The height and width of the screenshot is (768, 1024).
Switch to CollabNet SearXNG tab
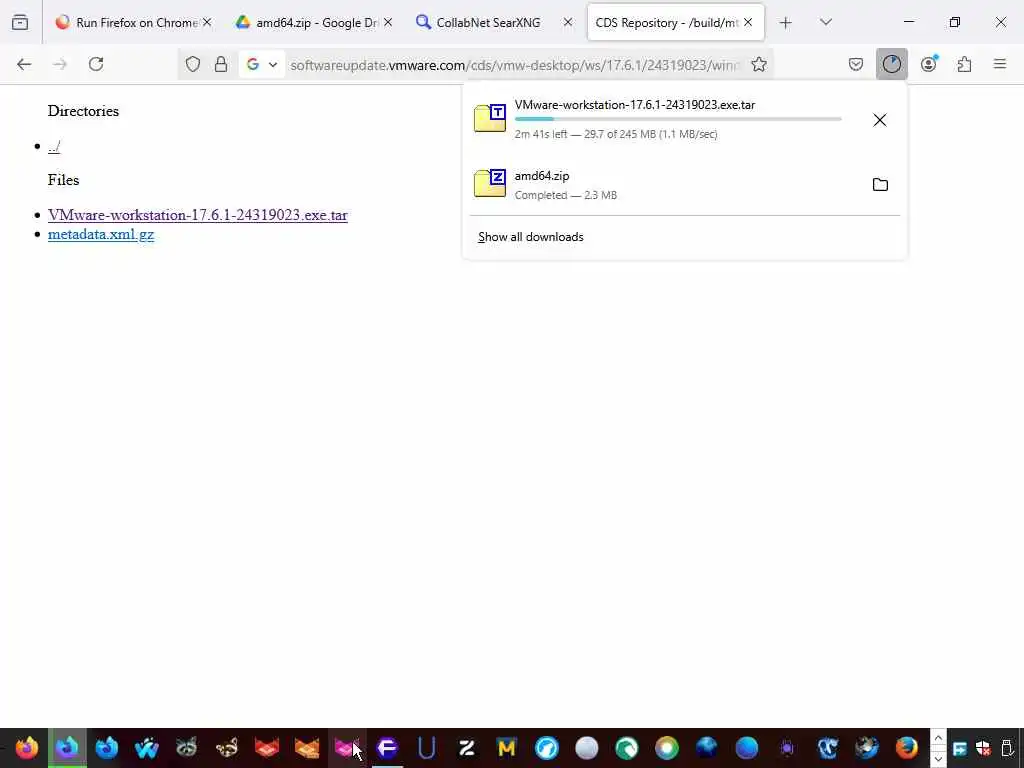click(x=495, y=23)
